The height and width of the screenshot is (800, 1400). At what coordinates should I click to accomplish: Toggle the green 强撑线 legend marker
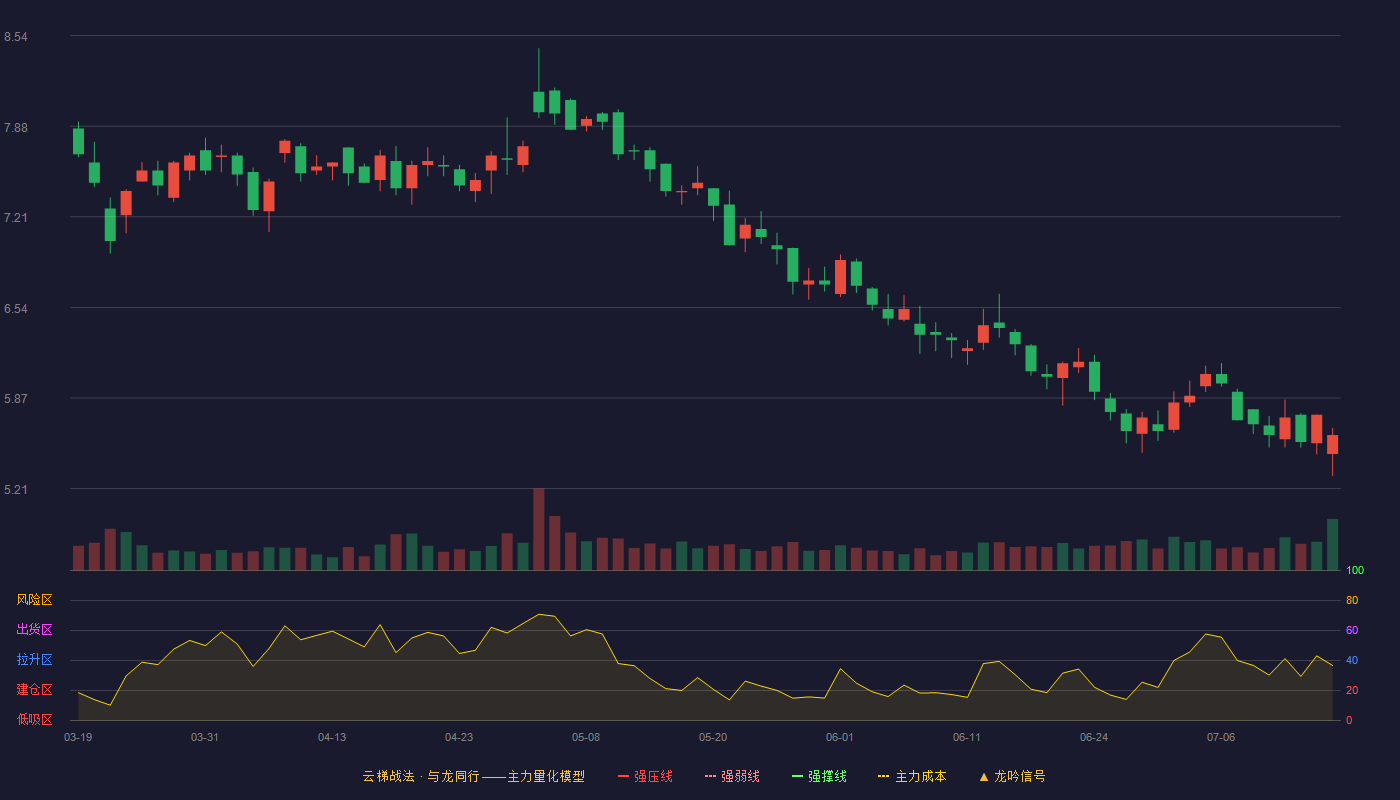[x=797, y=776]
